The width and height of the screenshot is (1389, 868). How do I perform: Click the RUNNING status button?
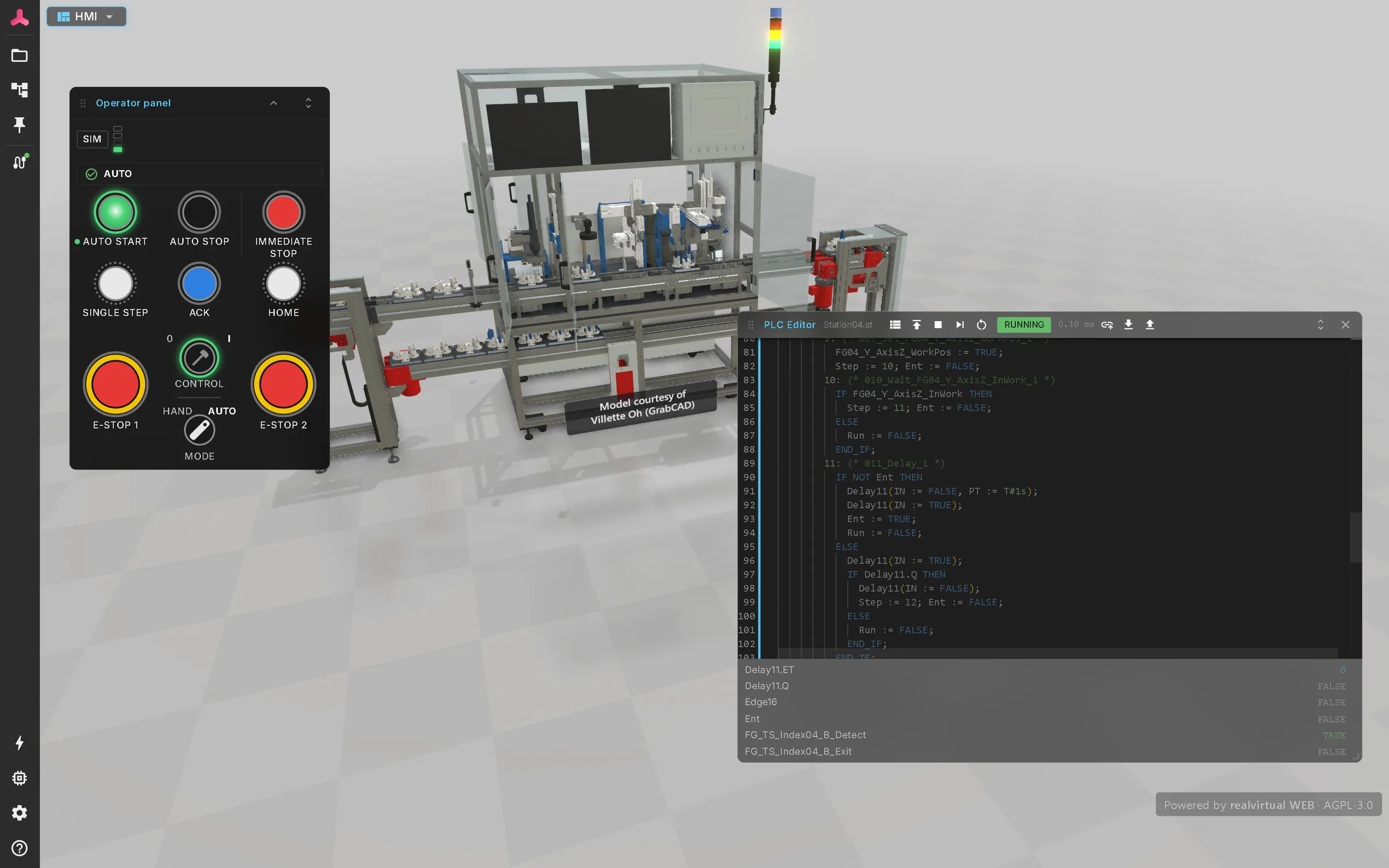click(1024, 325)
